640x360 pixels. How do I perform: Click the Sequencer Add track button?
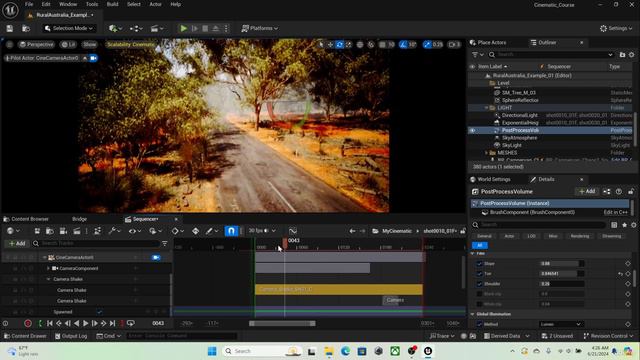[17, 243]
